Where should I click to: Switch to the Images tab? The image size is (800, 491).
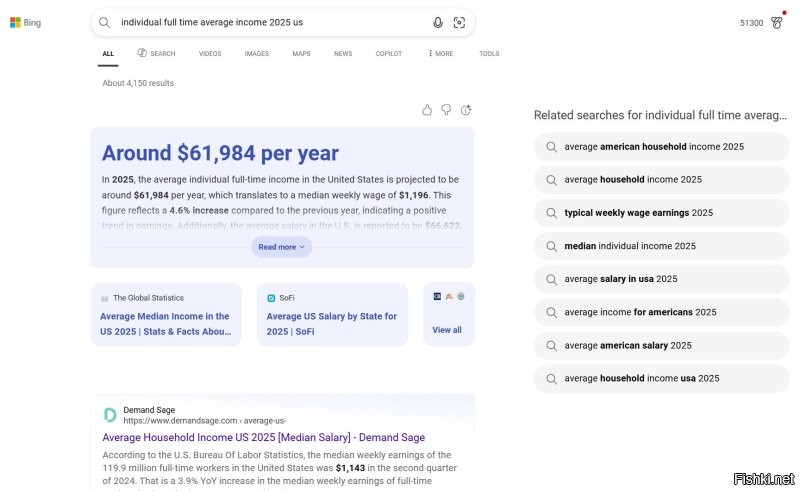pyautogui.click(x=256, y=53)
